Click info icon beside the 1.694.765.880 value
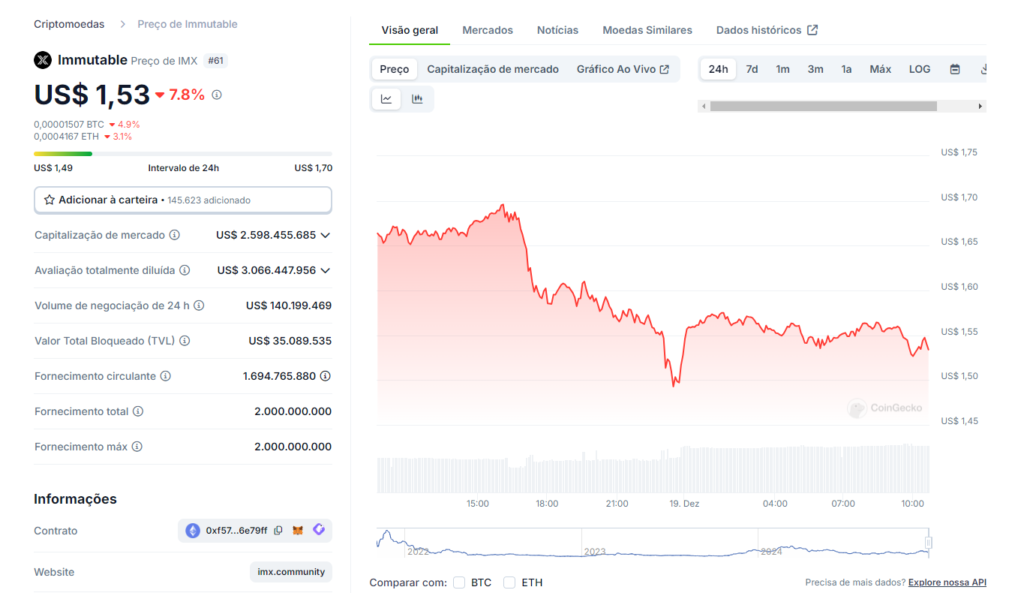The width and height of the screenshot is (1024, 593). (325, 376)
